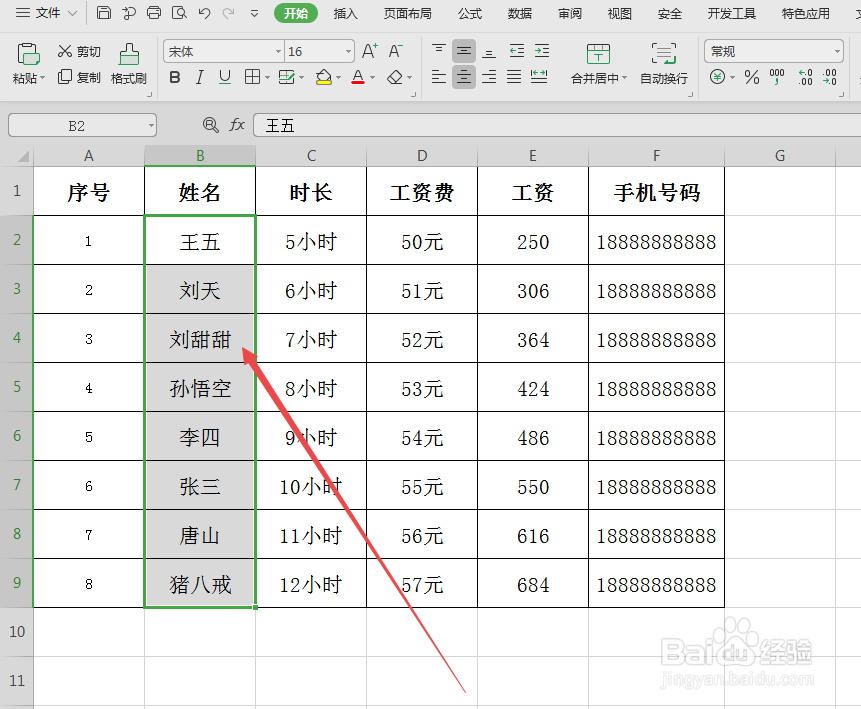Click header cell 手机号码
Image resolution: width=861 pixels, height=709 pixels.
(x=657, y=192)
